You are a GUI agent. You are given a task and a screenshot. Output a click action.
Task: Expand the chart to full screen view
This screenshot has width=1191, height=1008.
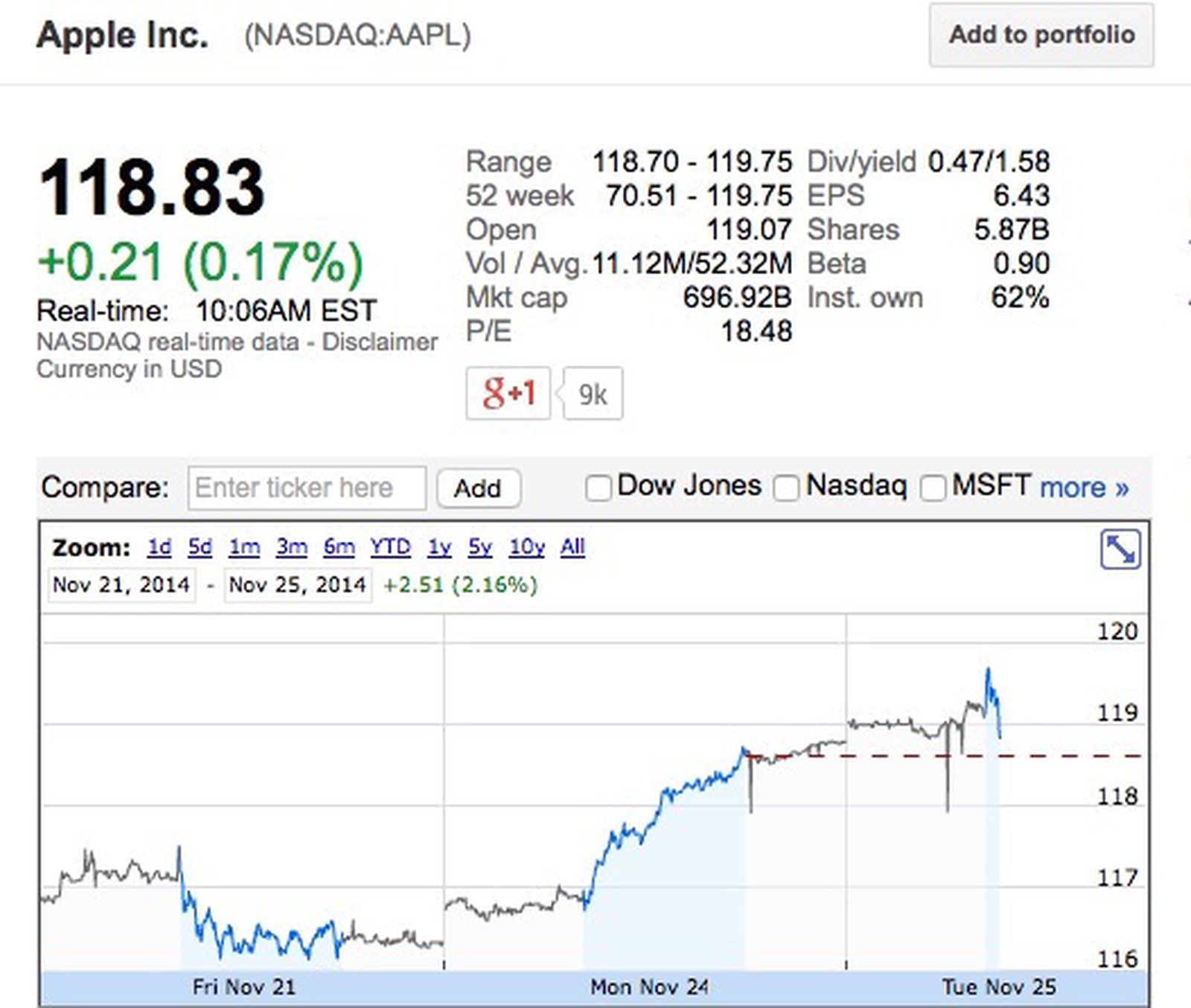(1120, 548)
